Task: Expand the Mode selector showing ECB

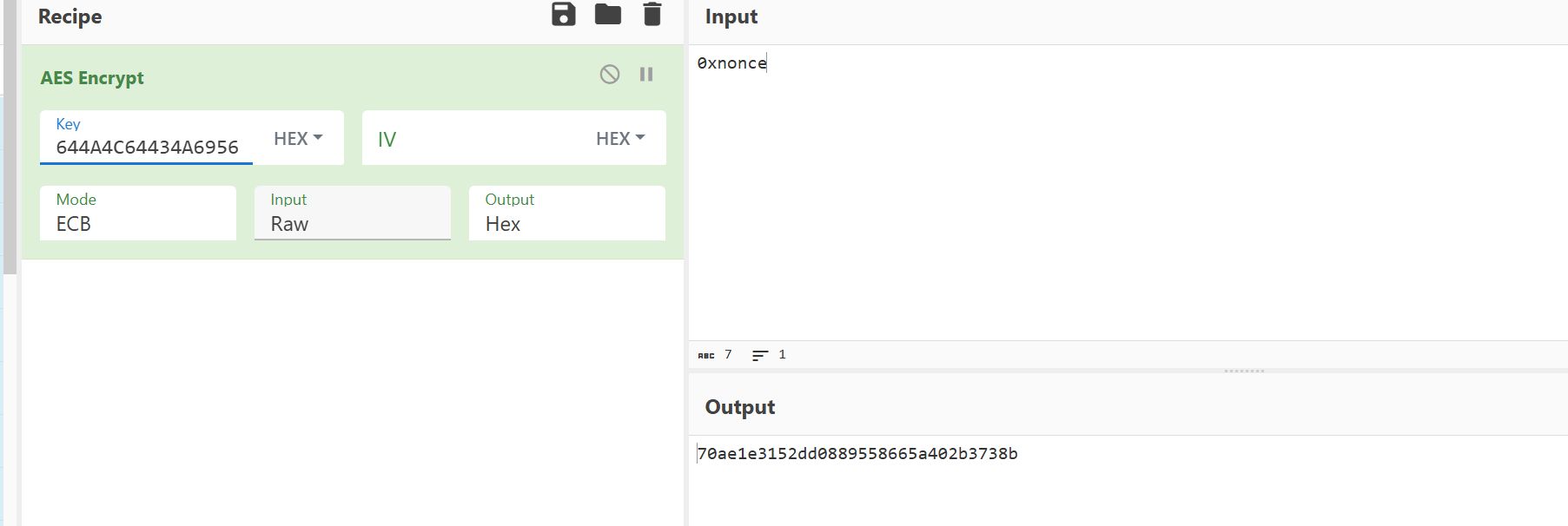Action: 137,223
